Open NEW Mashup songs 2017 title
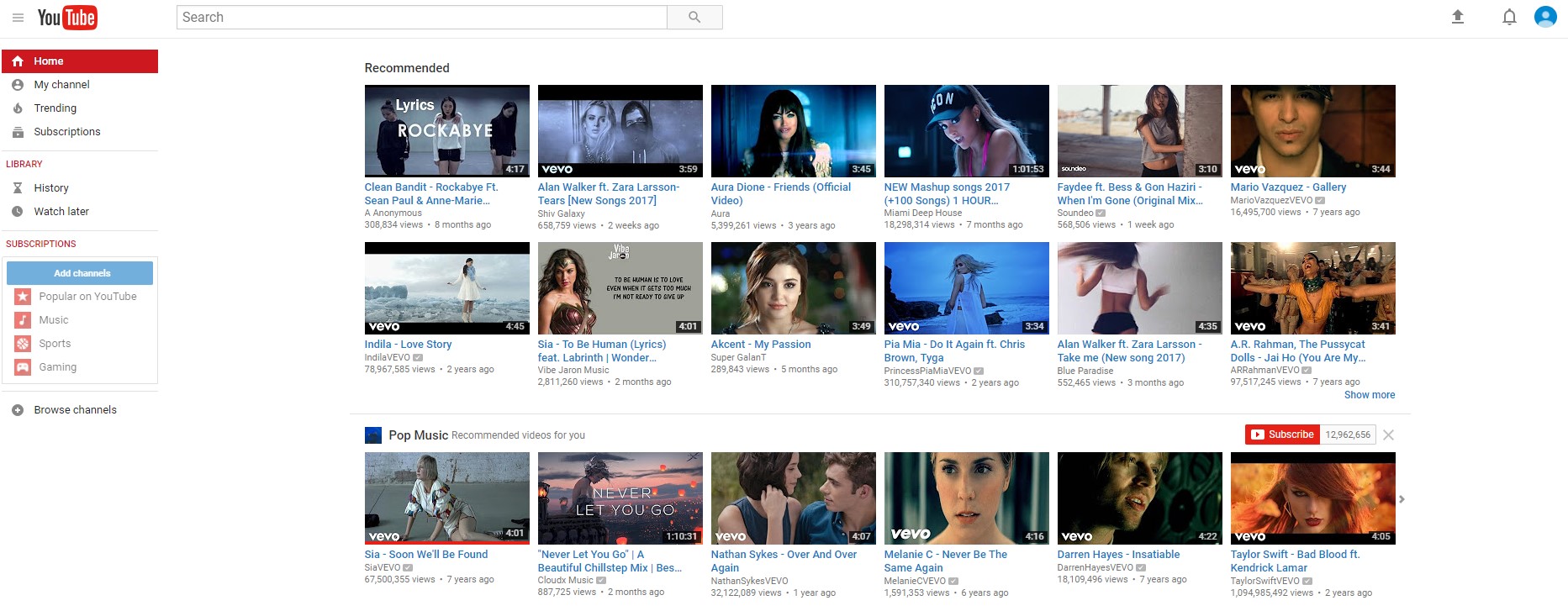The height and width of the screenshot is (611, 1568). (x=947, y=194)
